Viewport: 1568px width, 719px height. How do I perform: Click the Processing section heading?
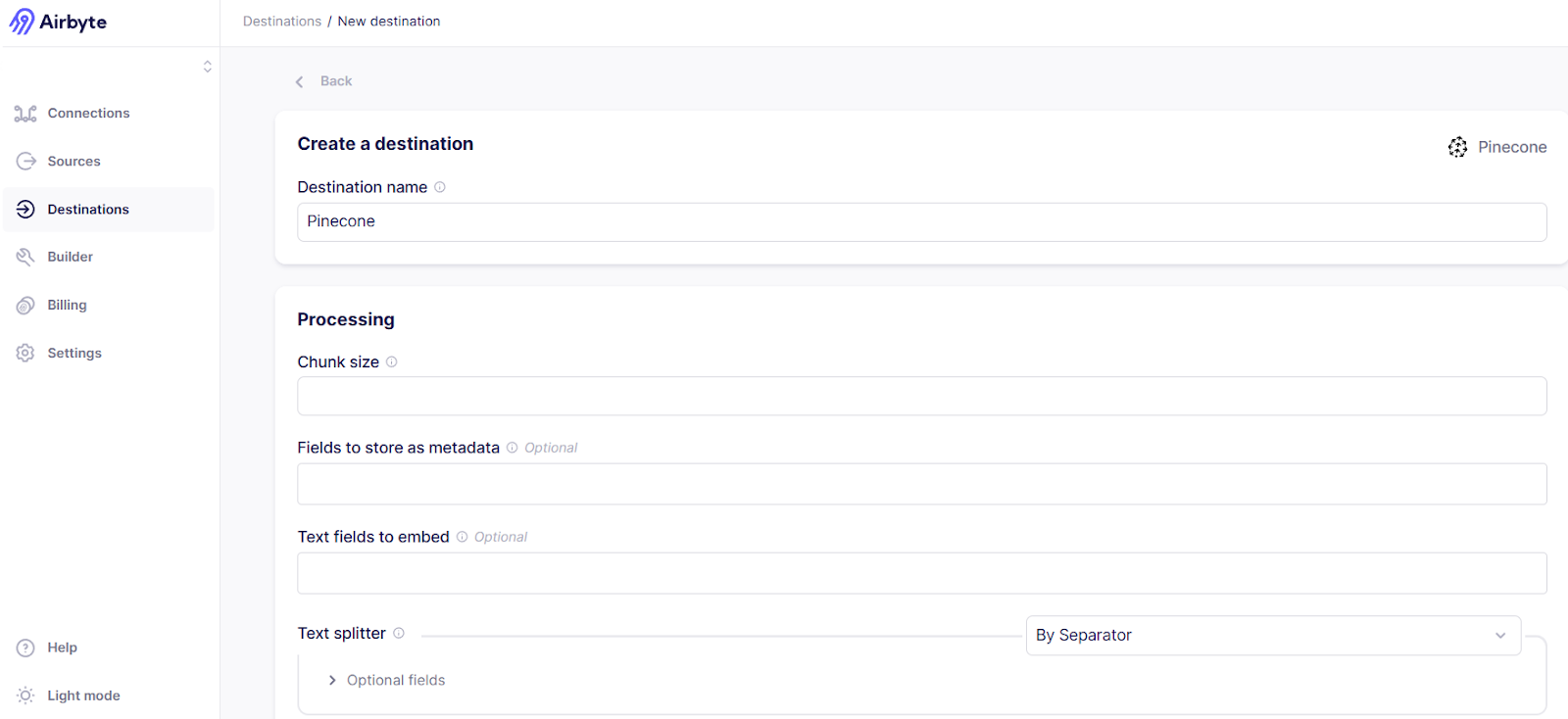click(x=346, y=320)
